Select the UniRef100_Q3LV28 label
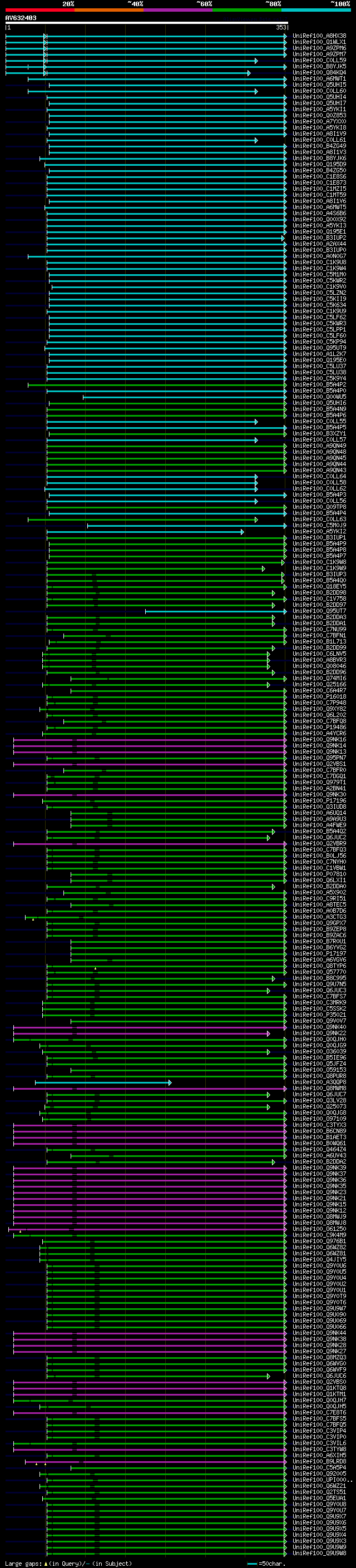356x1568 pixels. (x=319, y=1101)
